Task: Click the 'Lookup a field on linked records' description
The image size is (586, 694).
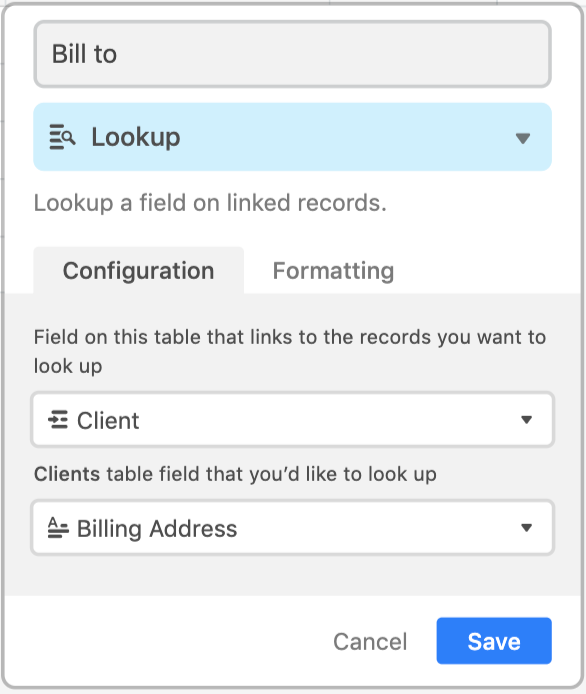Action: (x=210, y=203)
